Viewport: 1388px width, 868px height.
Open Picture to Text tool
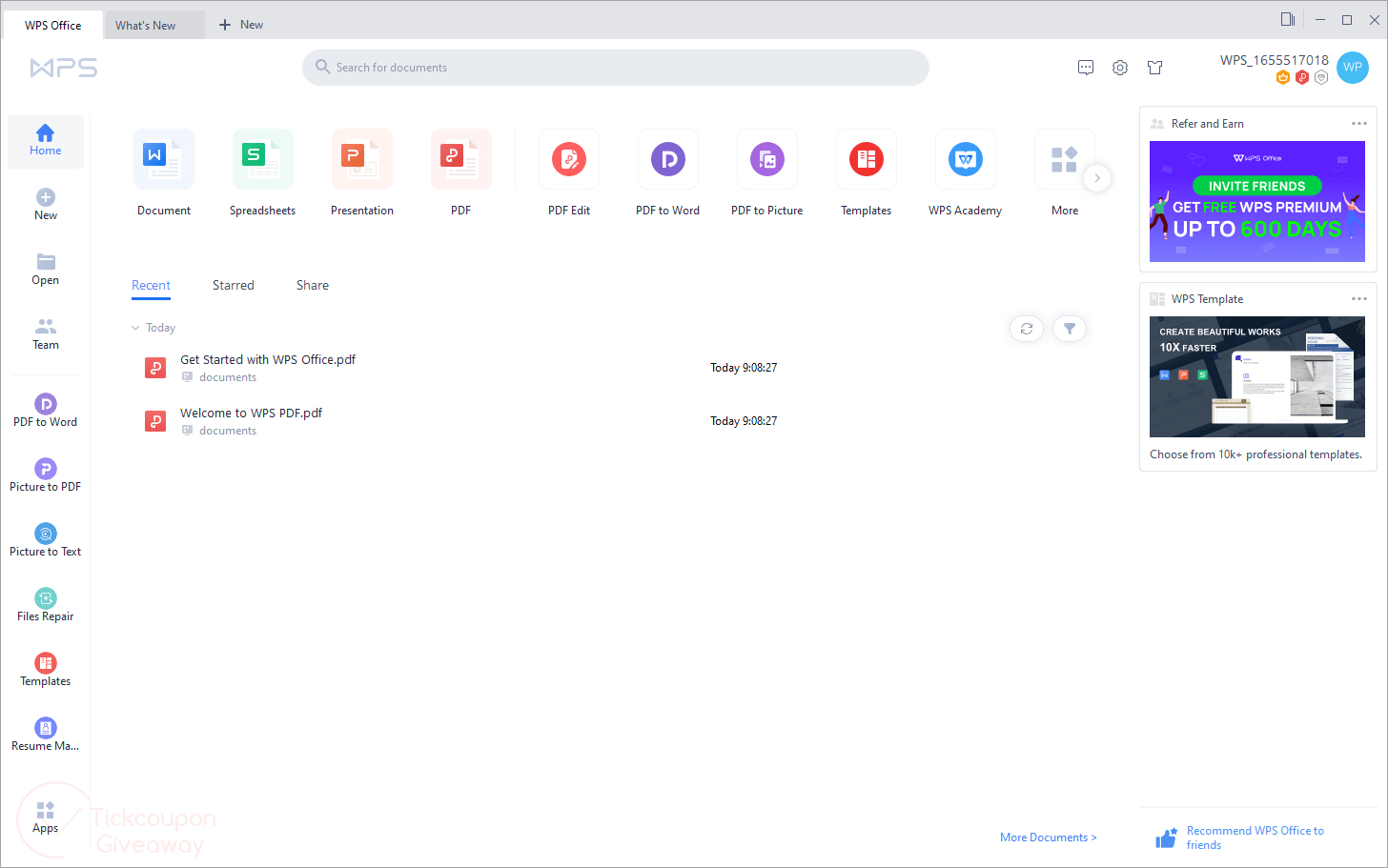tap(46, 540)
